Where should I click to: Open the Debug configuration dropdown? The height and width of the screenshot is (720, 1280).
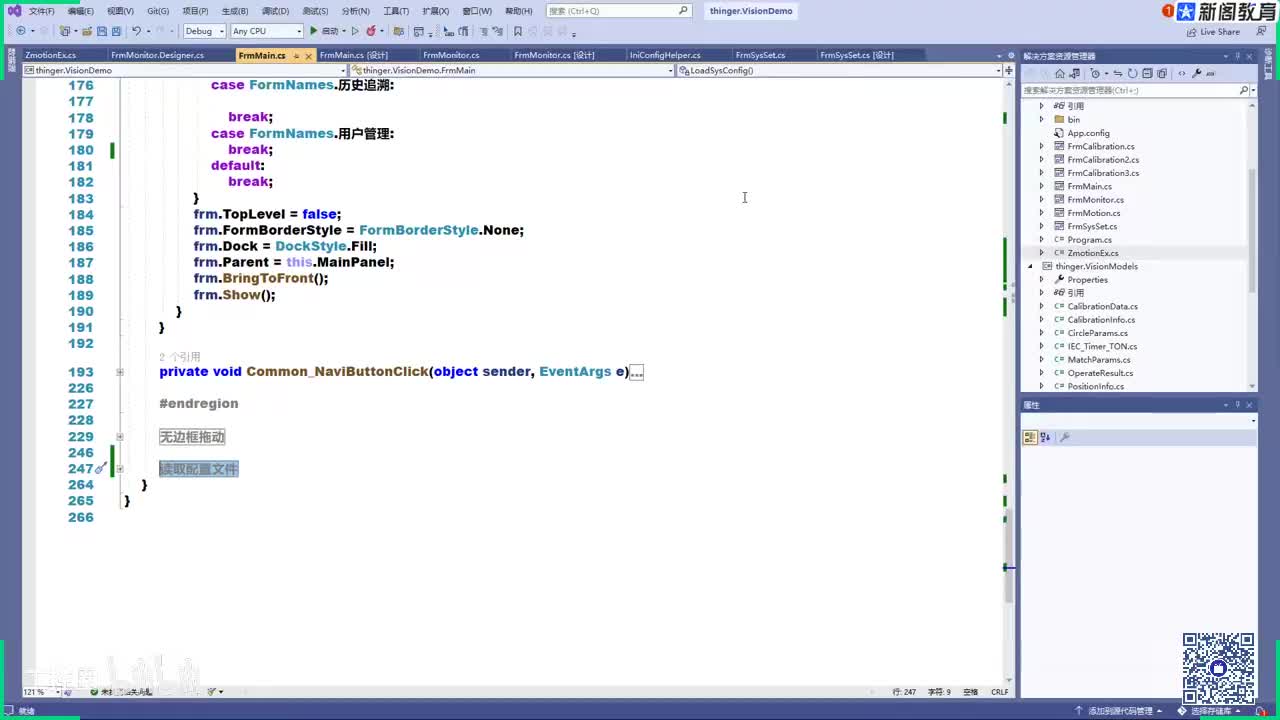[x=205, y=31]
